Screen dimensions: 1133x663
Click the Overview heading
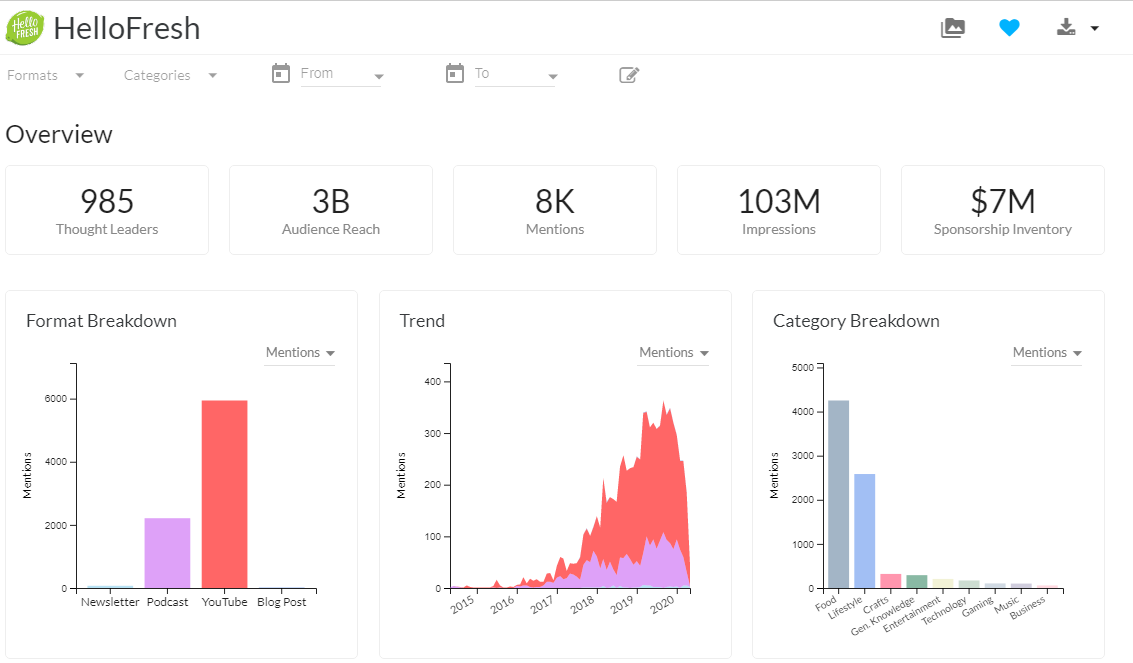59,134
